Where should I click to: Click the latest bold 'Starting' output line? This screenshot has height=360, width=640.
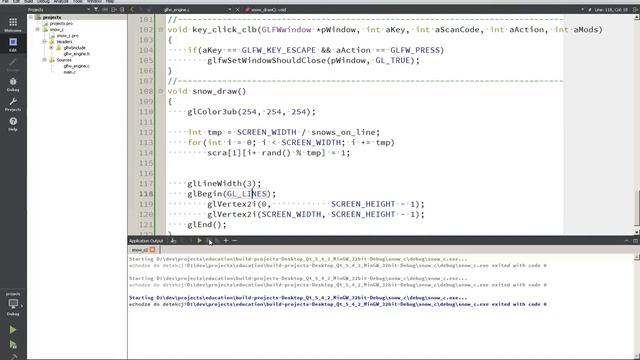(x=298, y=298)
